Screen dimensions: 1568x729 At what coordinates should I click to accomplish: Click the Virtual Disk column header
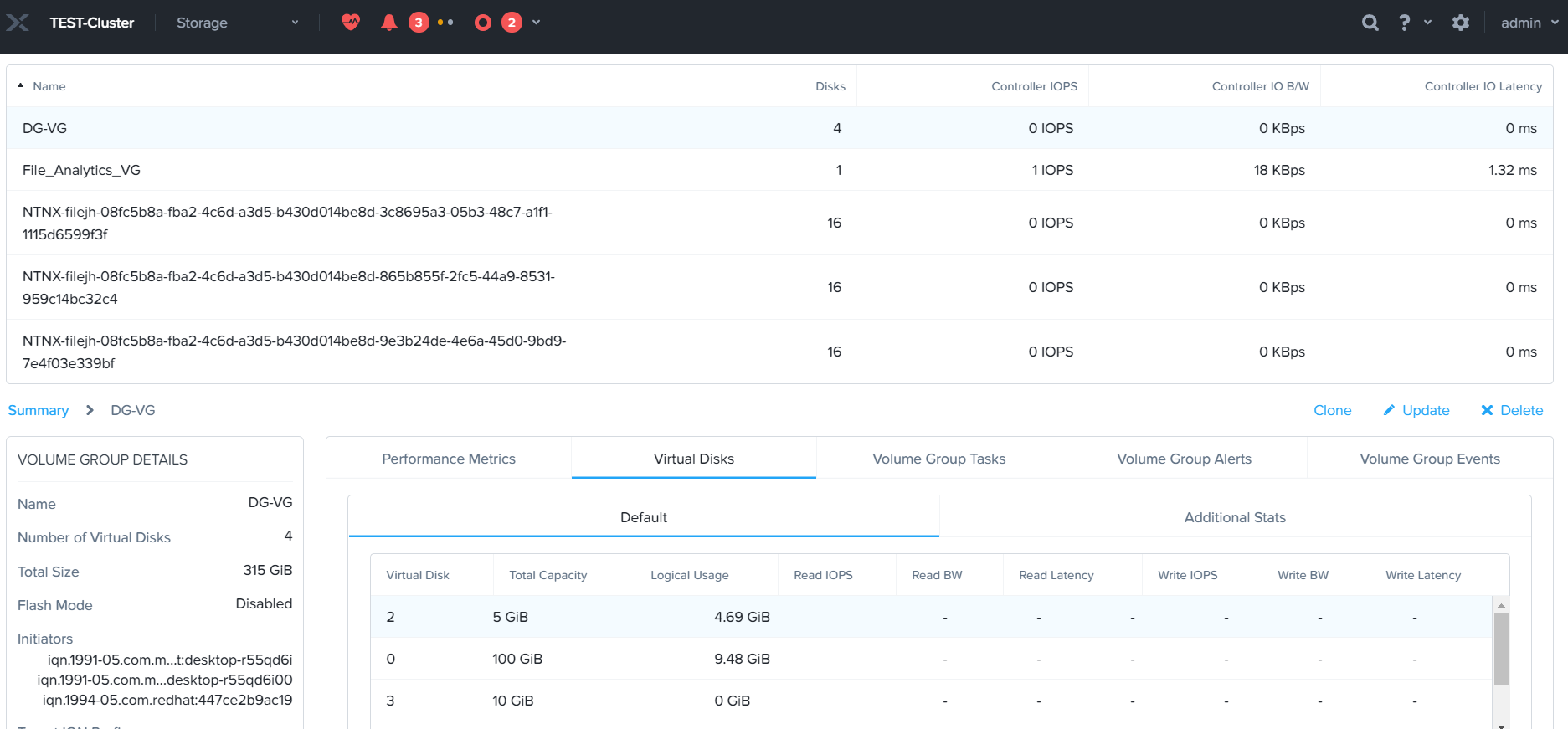coord(418,575)
